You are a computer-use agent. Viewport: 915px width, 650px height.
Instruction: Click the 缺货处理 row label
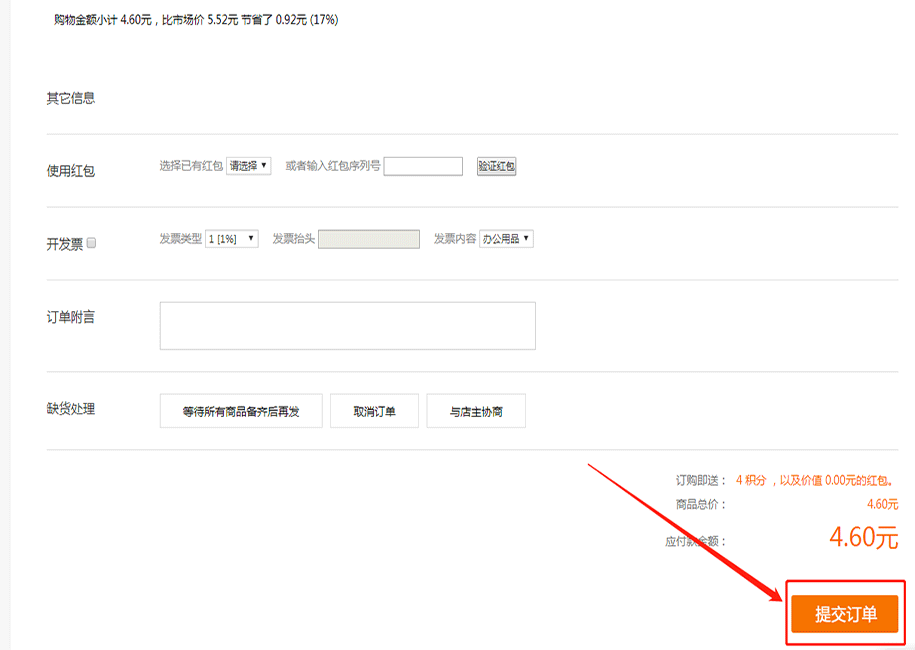pyautogui.click(x=70, y=409)
